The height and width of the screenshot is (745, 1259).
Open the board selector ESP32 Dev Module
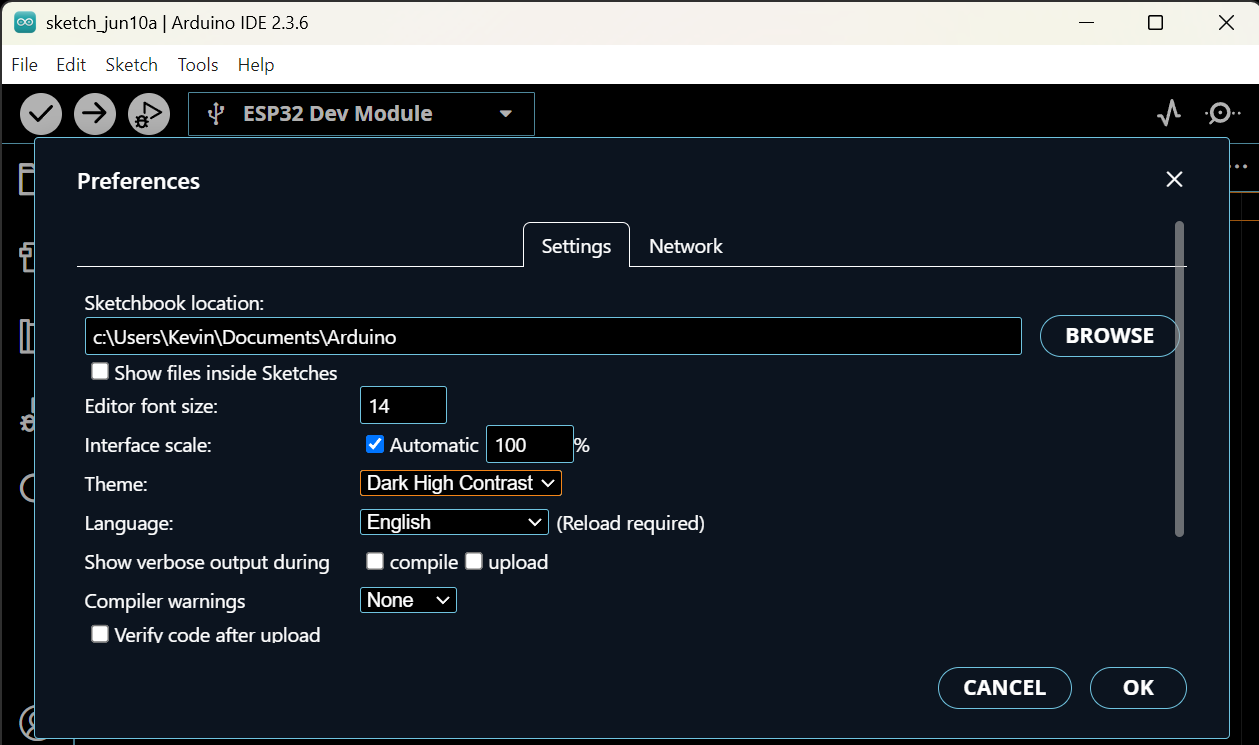click(361, 114)
